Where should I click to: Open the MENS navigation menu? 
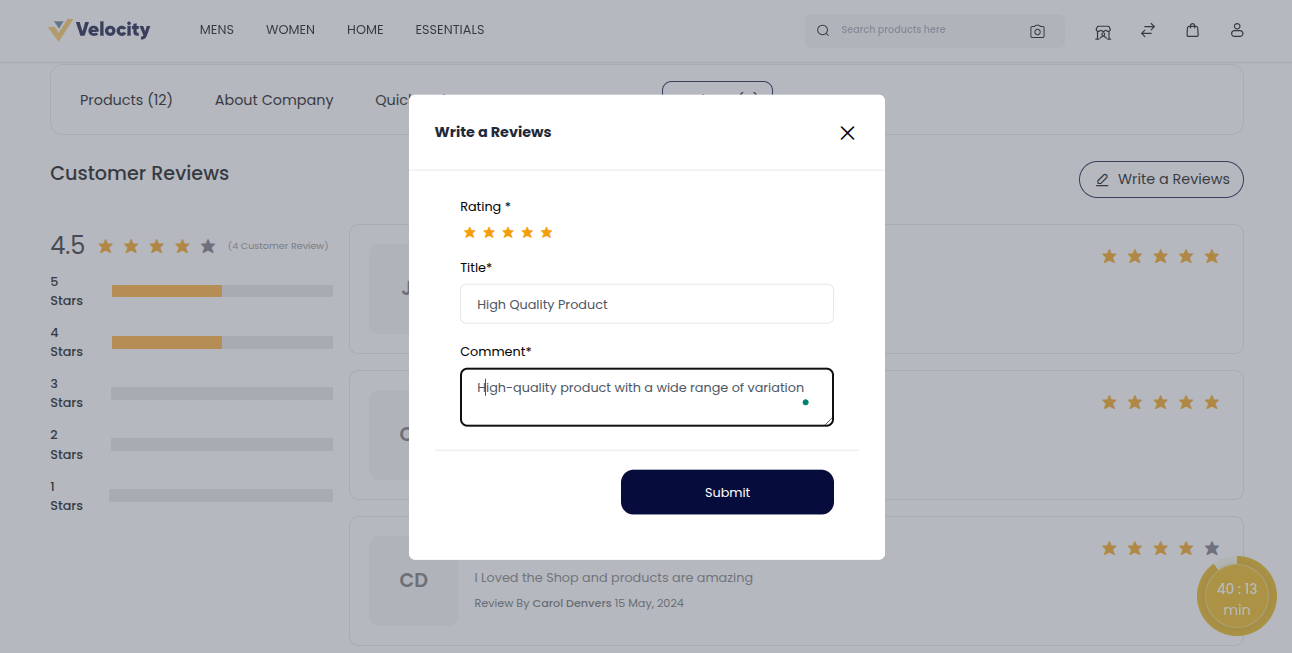click(216, 29)
